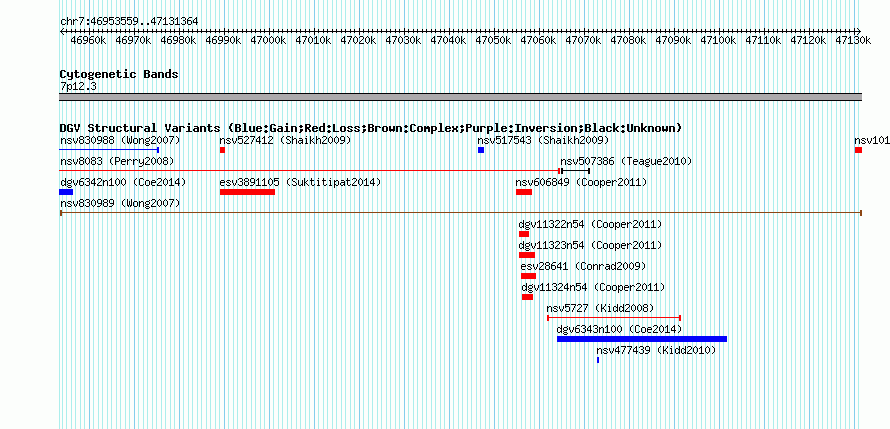890x429 pixels.
Task: Click the 47090k ruler tick label
Action: (x=674, y=40)
